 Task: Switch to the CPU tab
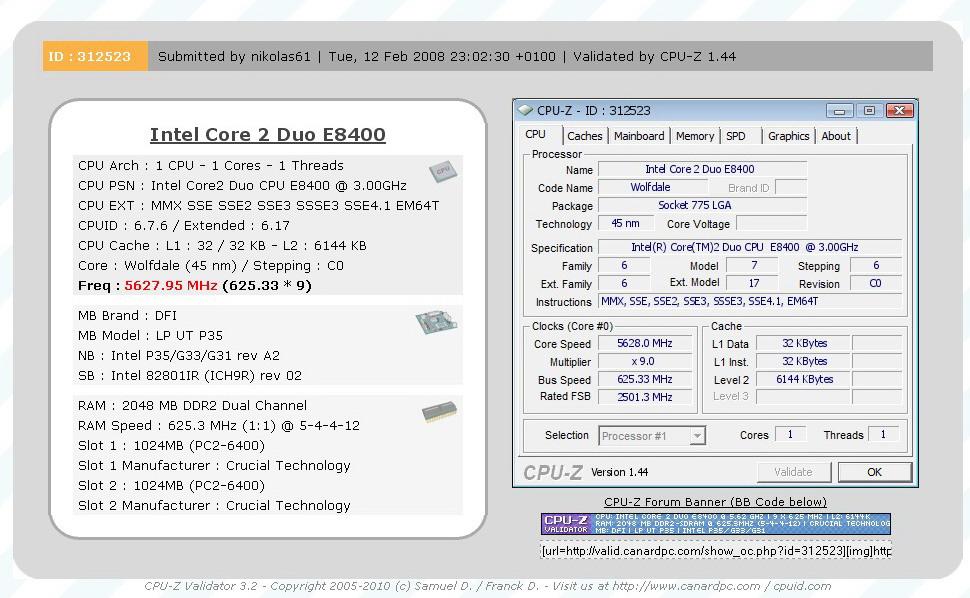point(536,135)
